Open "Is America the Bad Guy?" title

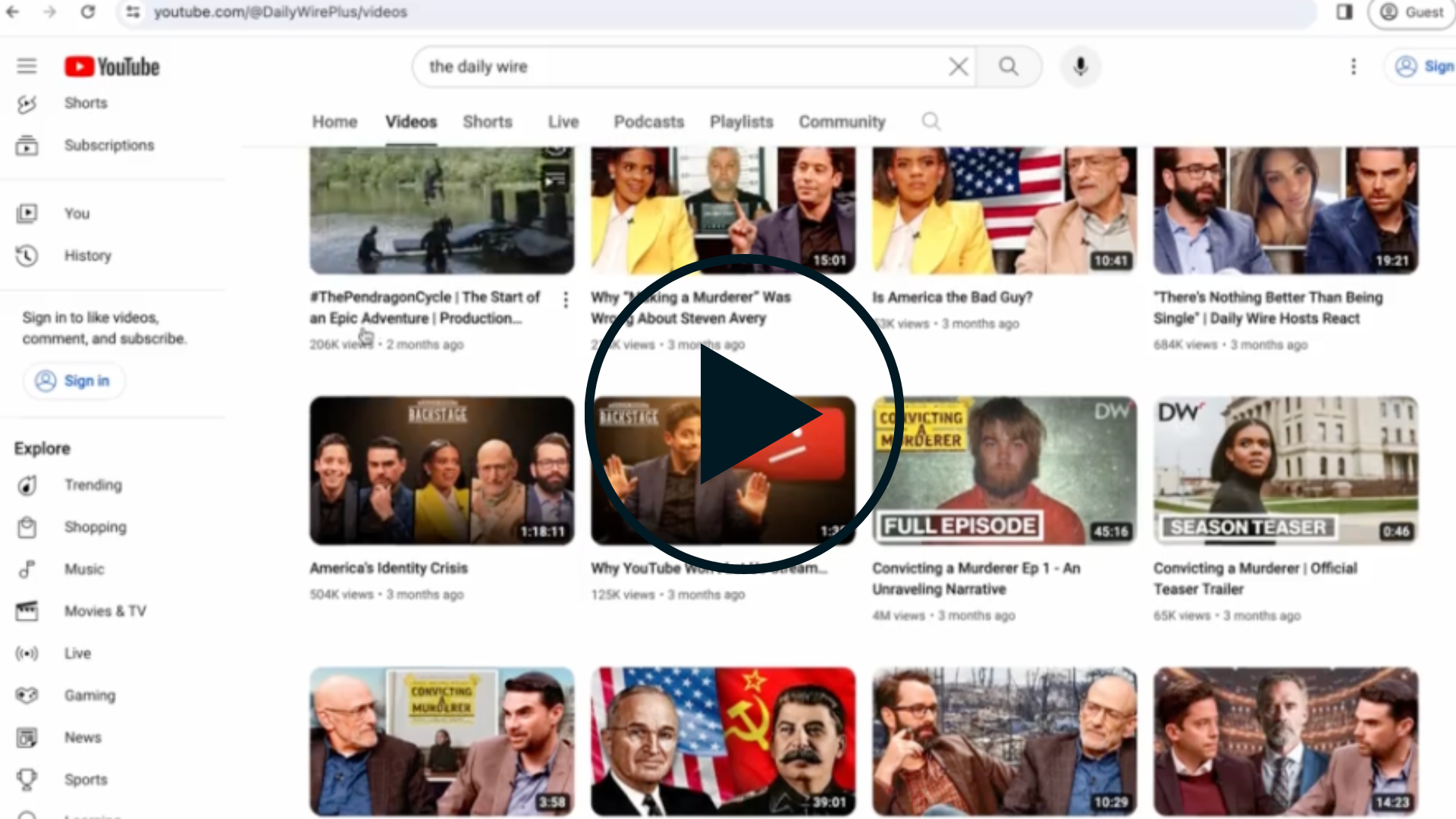click(x=952, y=297)
